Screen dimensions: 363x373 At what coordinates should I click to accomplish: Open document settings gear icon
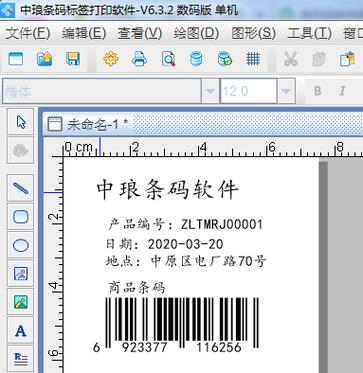[111, 59]
